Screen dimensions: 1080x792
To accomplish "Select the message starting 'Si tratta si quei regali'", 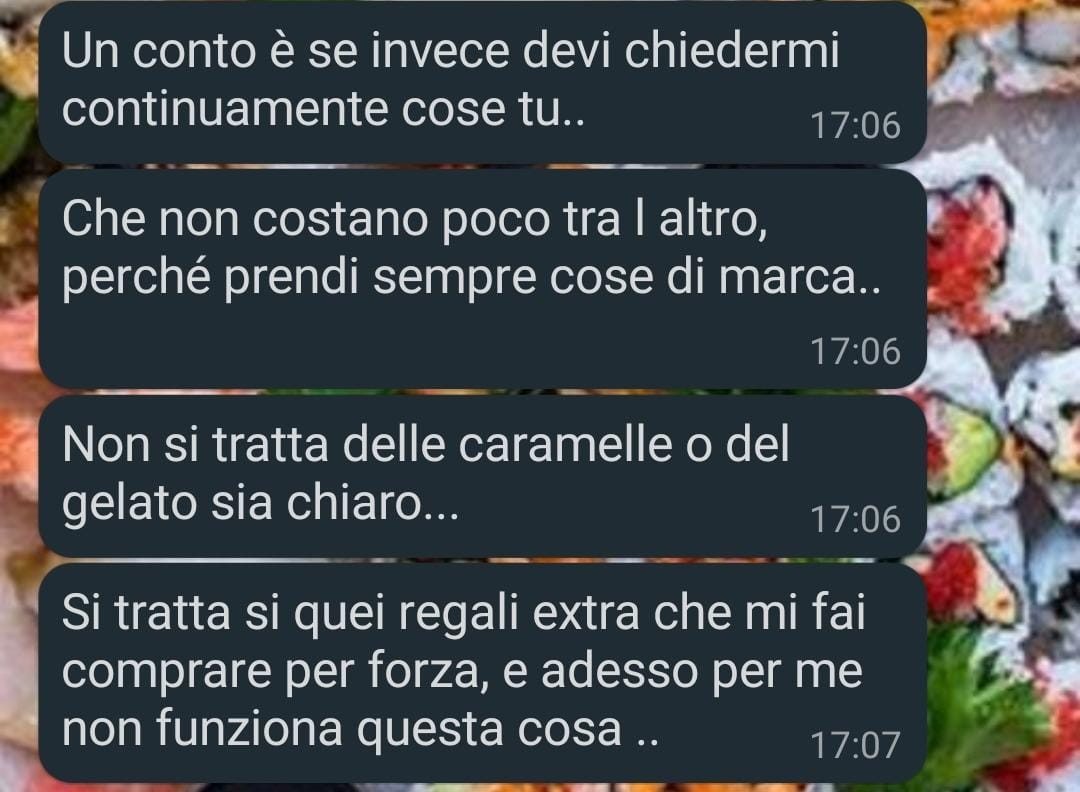I will [482, 673].
